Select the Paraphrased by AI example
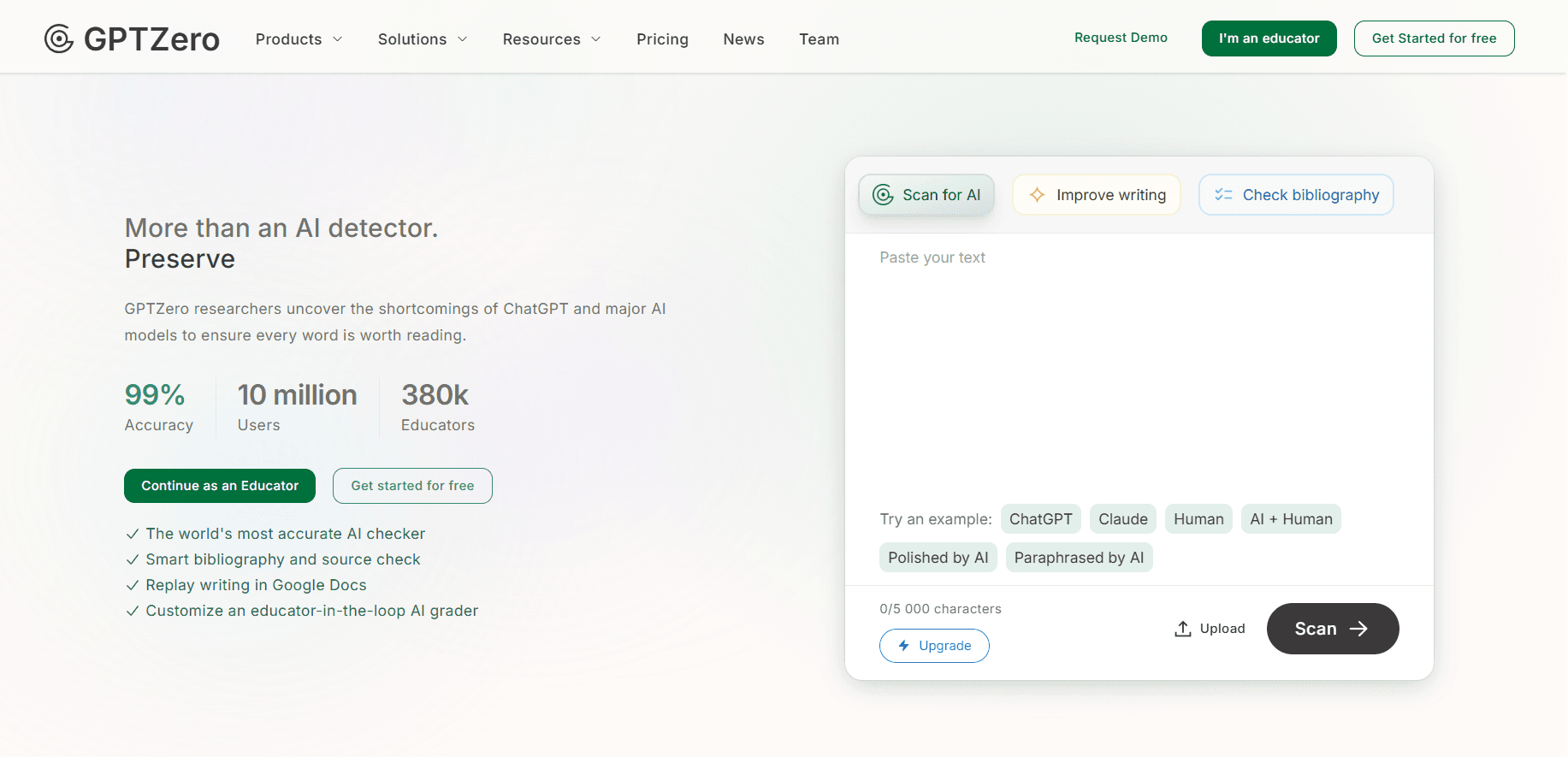Image resolution: width=1568 pixels, height=757 pixels. click(1079, 558)
